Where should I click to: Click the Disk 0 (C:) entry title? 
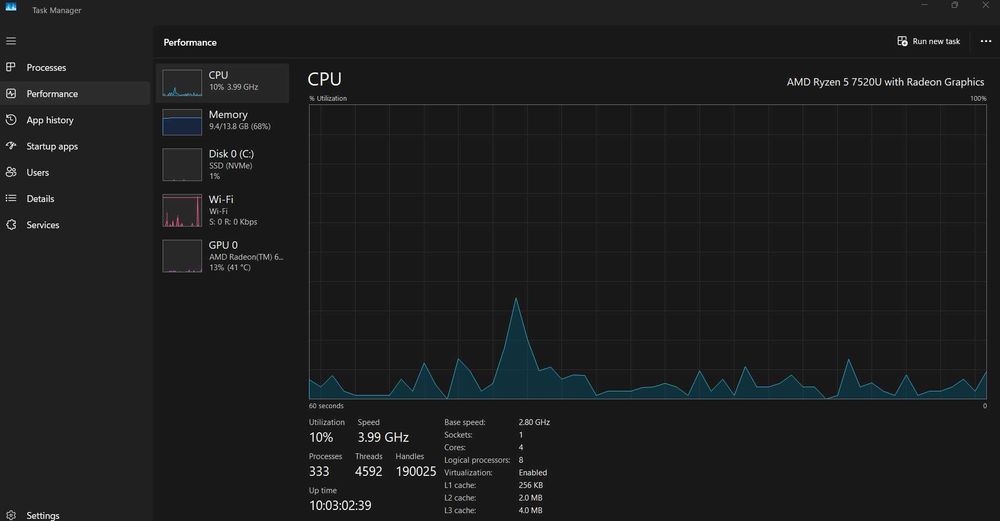tap(231, 154)
